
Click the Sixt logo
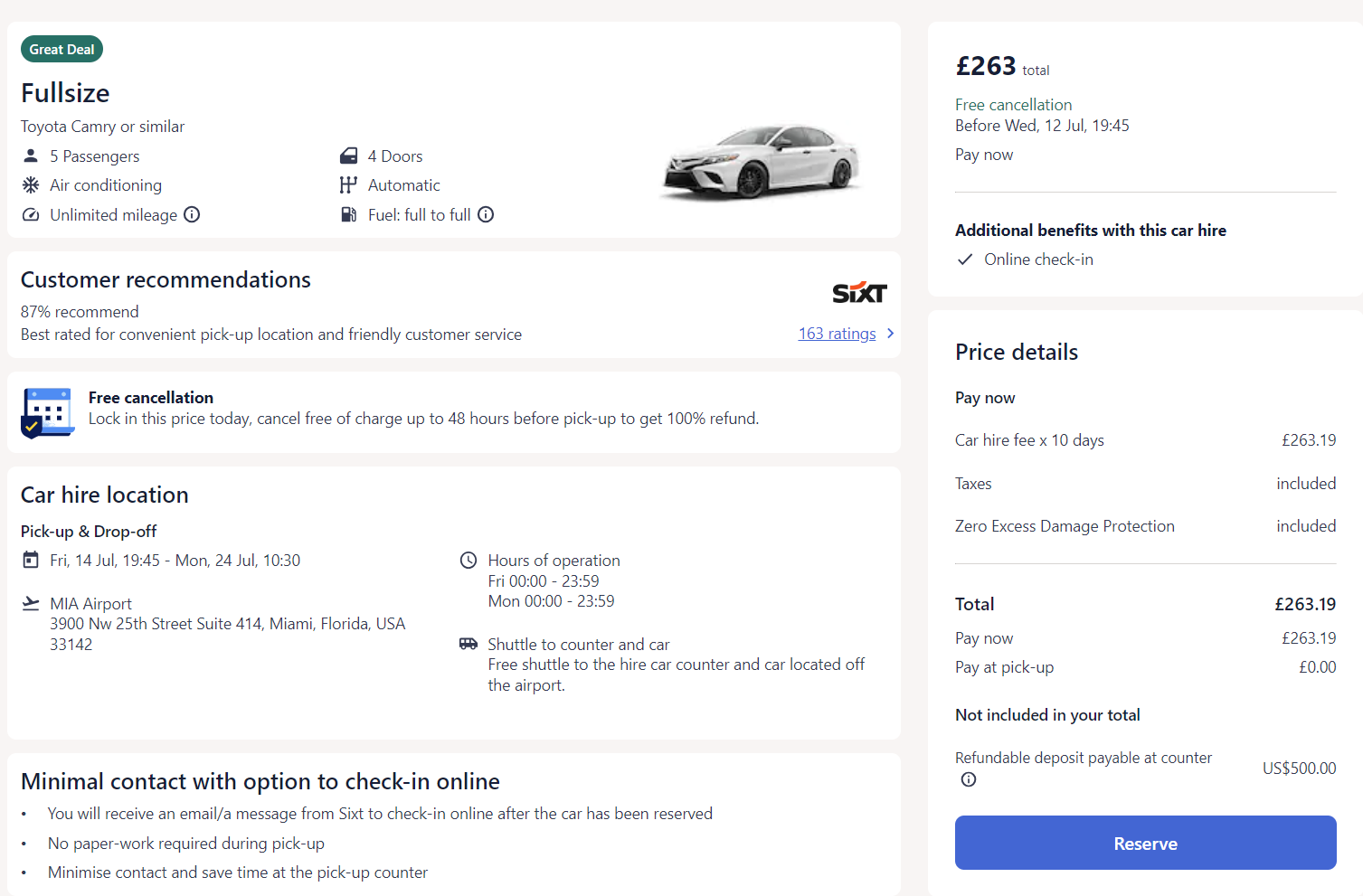(859, 292)
